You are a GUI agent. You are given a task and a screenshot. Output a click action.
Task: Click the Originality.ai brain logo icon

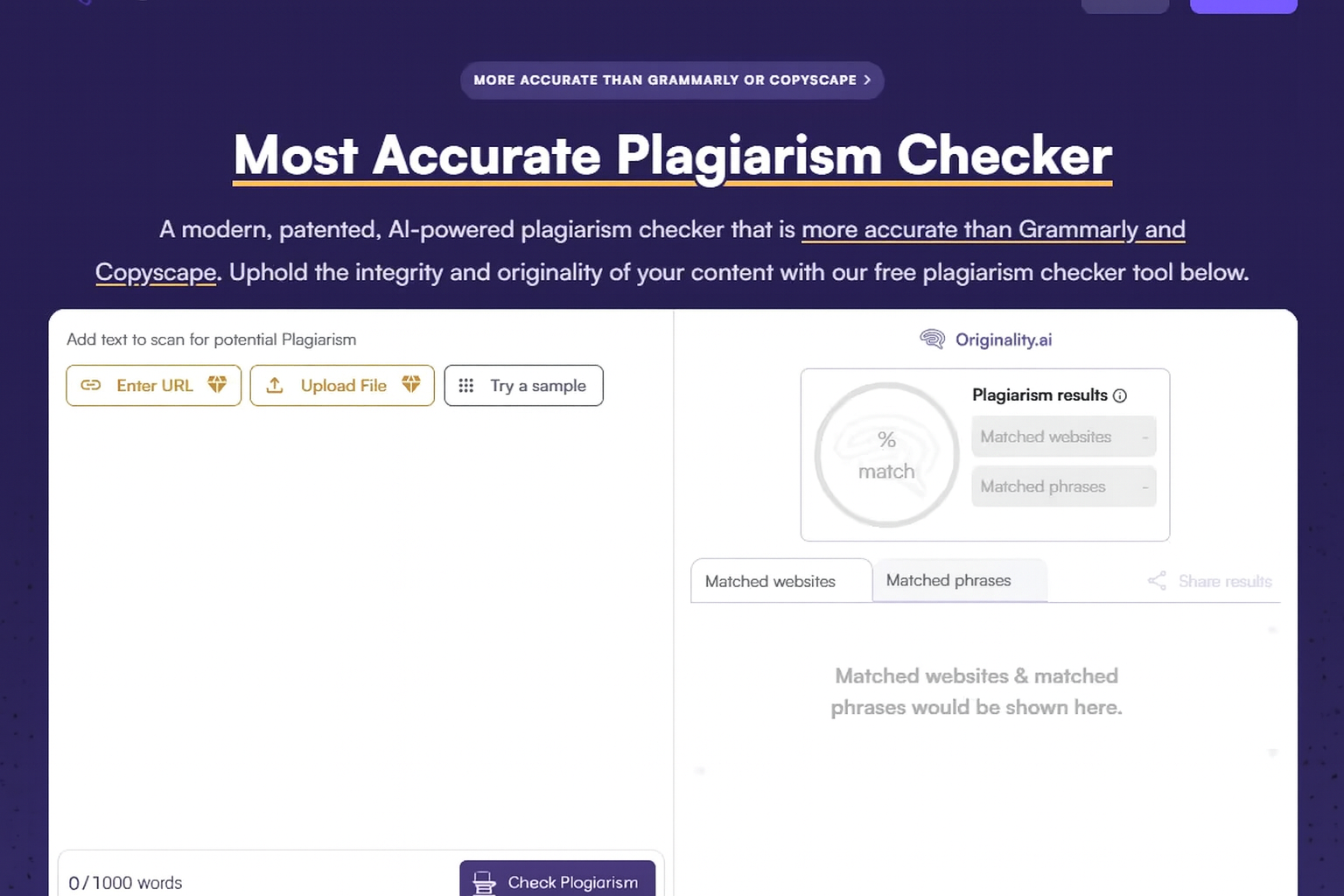point(933,339)
